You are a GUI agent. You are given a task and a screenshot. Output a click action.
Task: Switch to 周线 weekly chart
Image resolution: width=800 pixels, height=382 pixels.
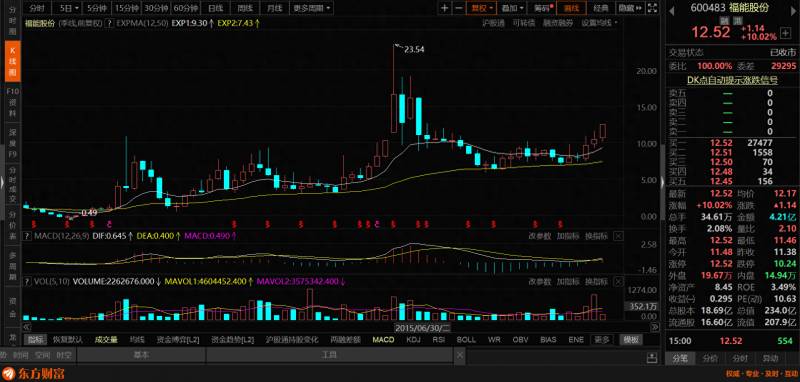(x=245, y=8)
